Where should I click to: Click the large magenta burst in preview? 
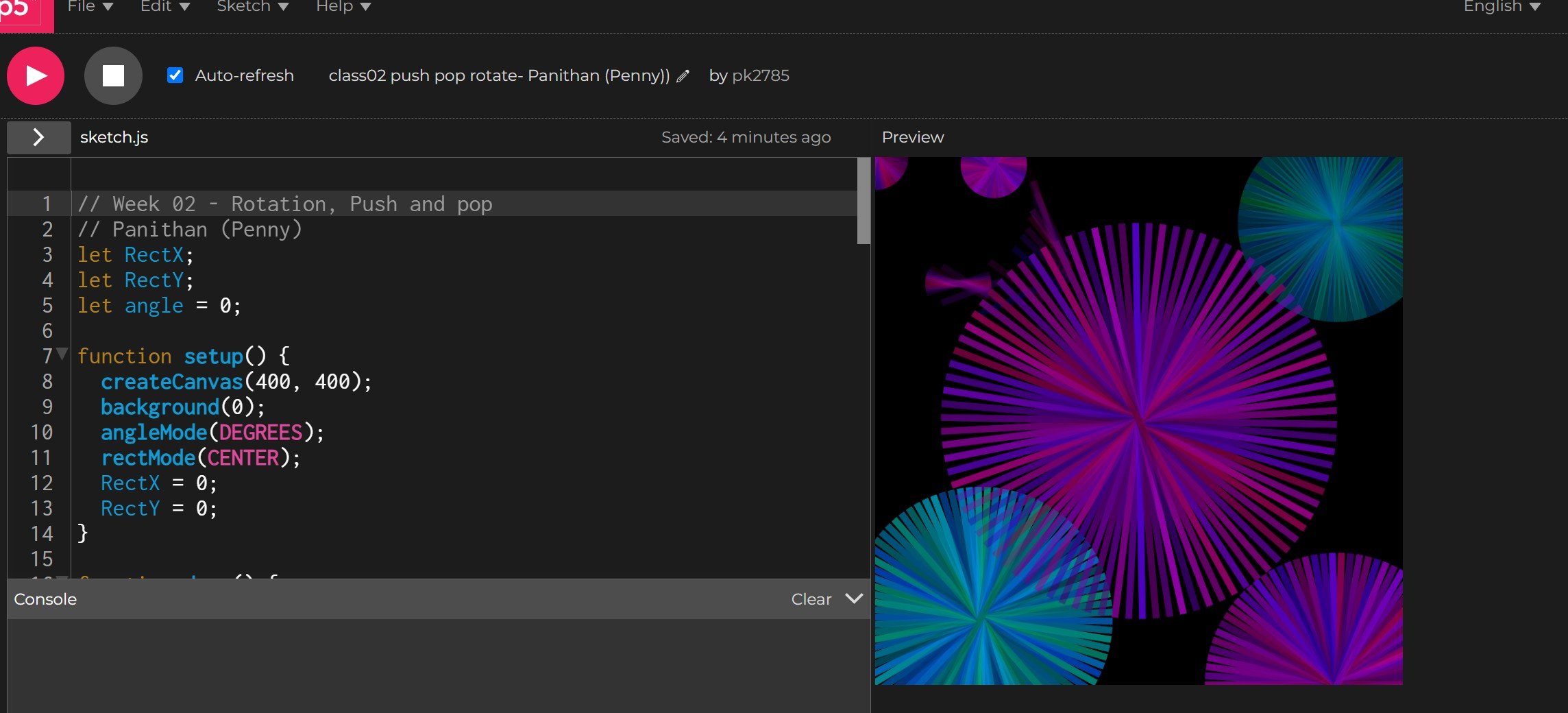[x=1138, y=420]
